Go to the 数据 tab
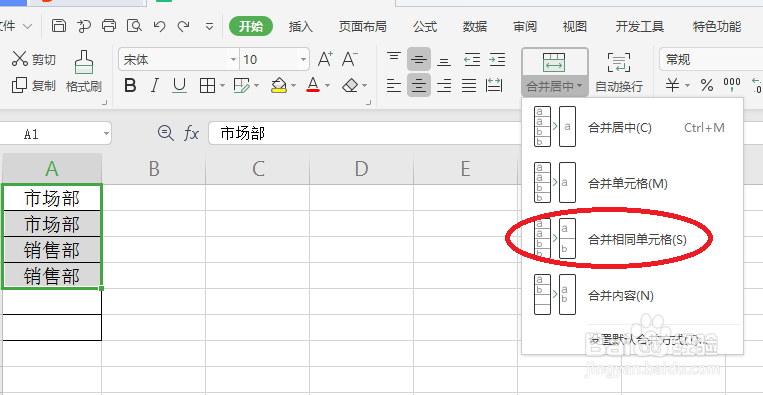The image size is (763, 395). [475, 26]
